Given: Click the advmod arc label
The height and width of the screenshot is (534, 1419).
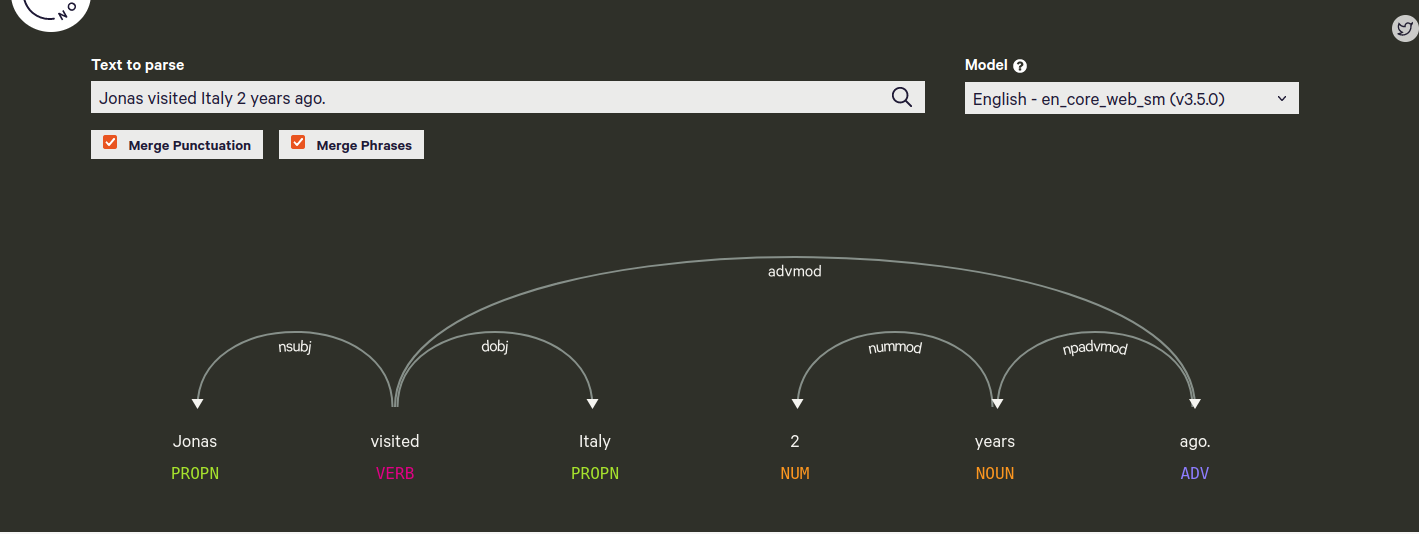Looking at the screenshot, I should [x=795, y=271].
